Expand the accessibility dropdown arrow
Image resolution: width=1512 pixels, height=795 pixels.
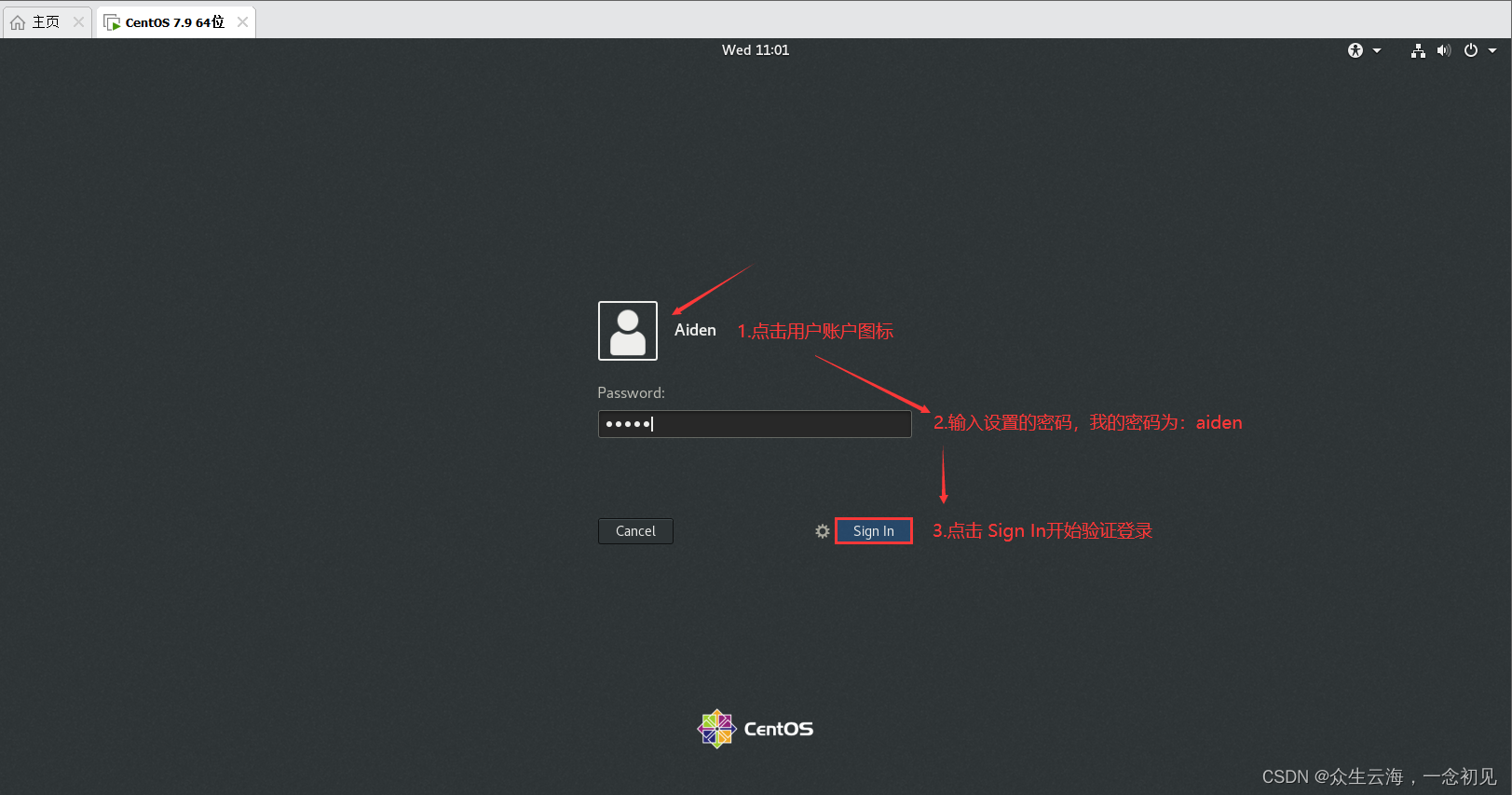tap(1376, 50)
